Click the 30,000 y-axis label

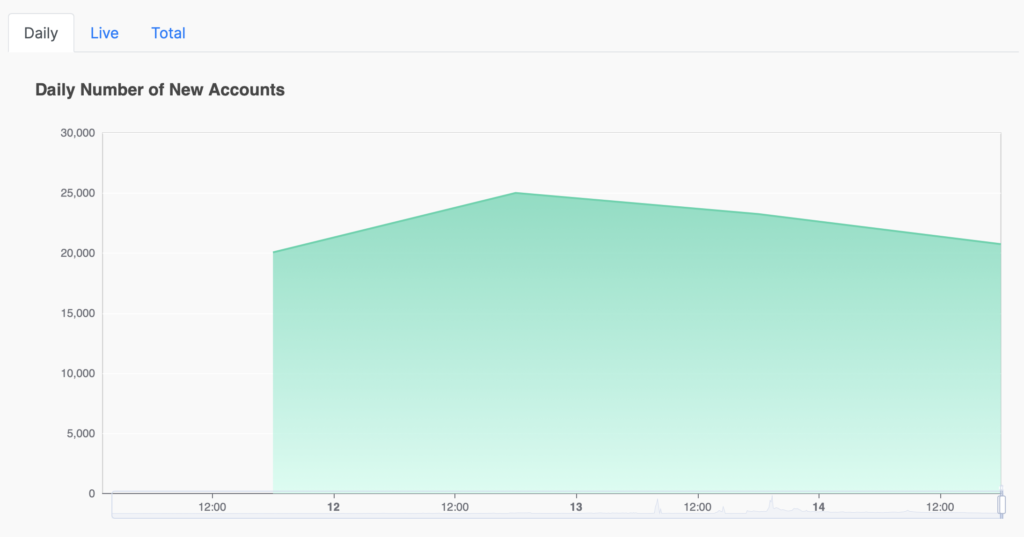(77, 133)
